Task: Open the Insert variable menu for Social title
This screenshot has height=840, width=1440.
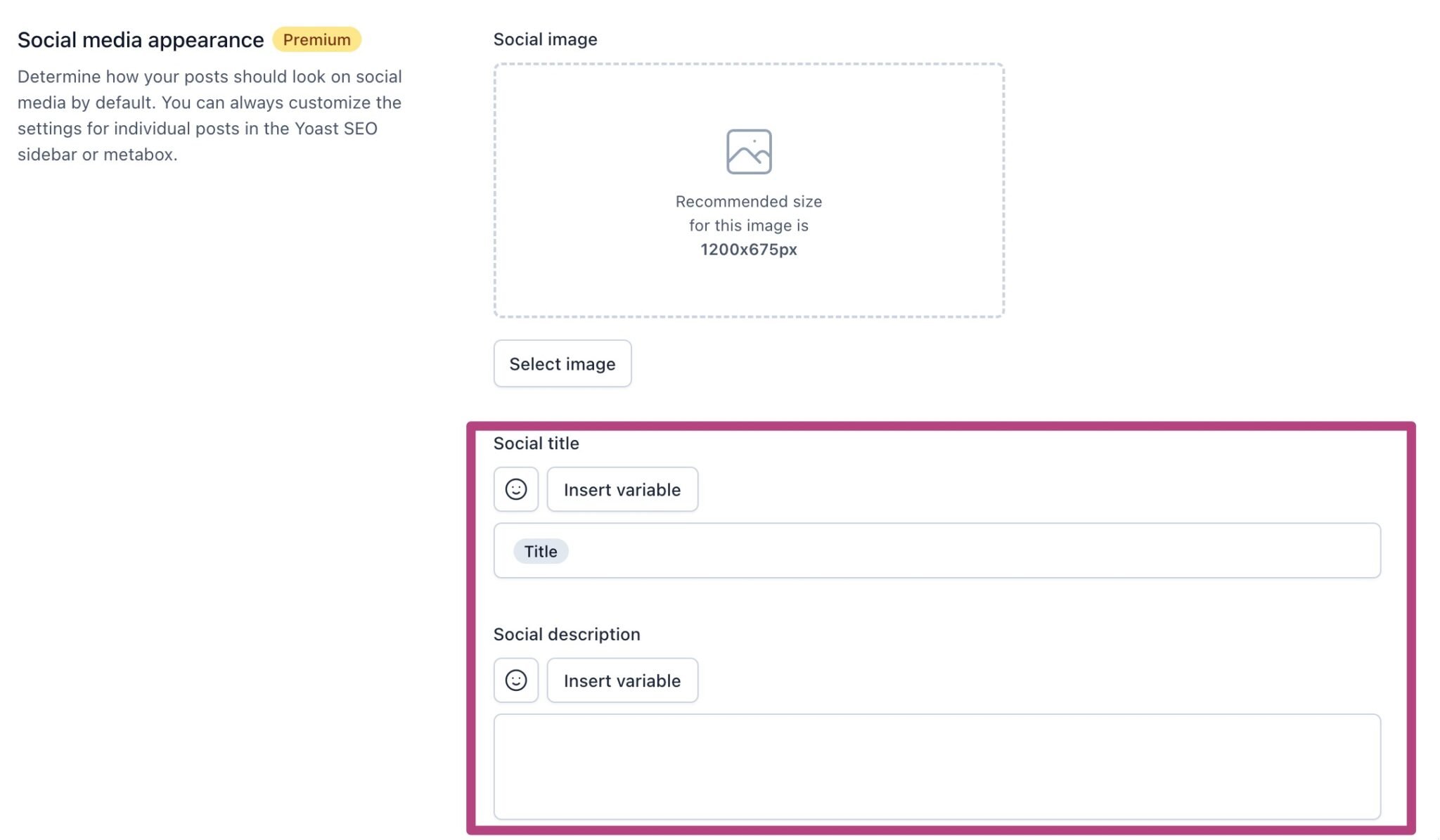Action: tap(622, 489)
